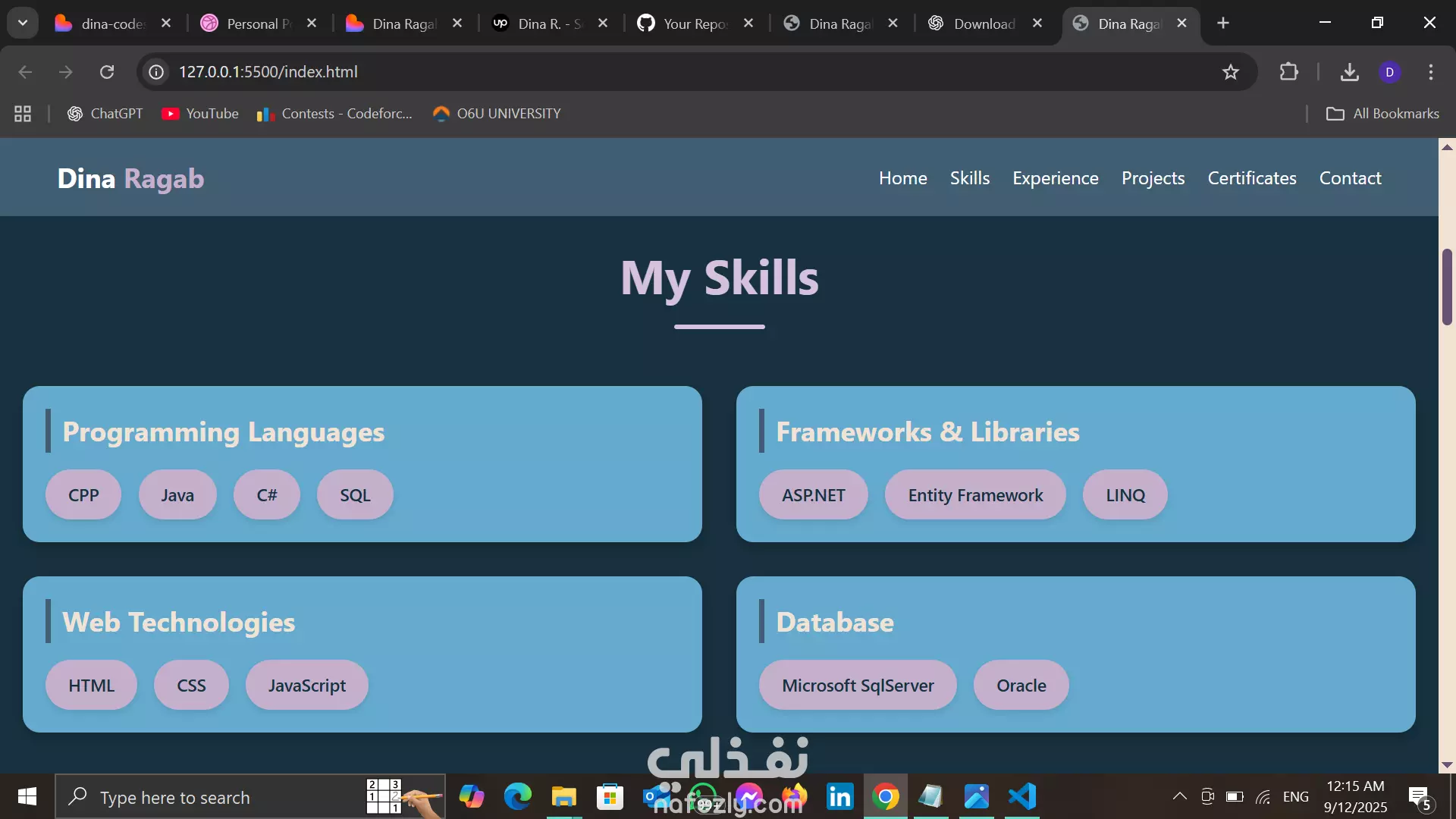Open the All Bookmarks folder
The height and width of the screenshot is (819, 1456).
pos(1382,114)
